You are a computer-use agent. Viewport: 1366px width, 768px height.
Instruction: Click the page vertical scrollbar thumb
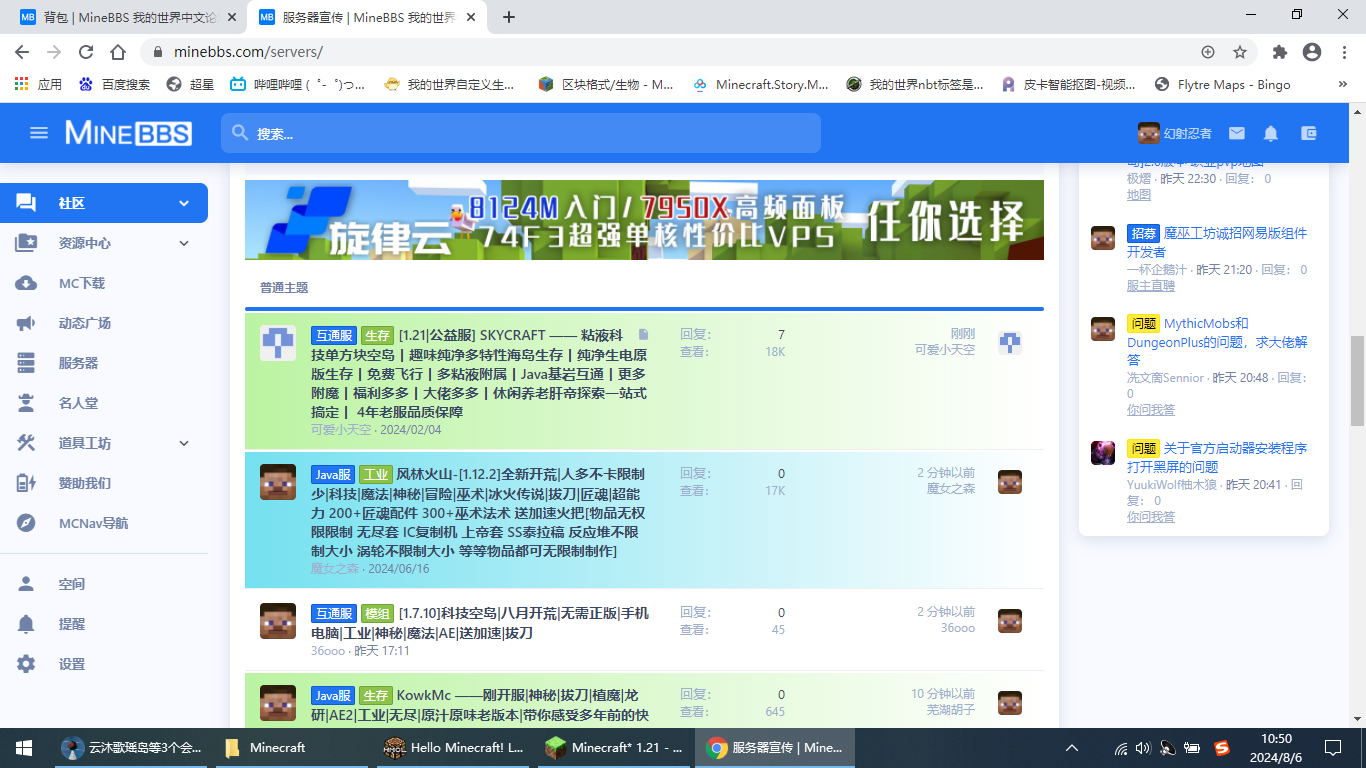[x=1357, y=381]
